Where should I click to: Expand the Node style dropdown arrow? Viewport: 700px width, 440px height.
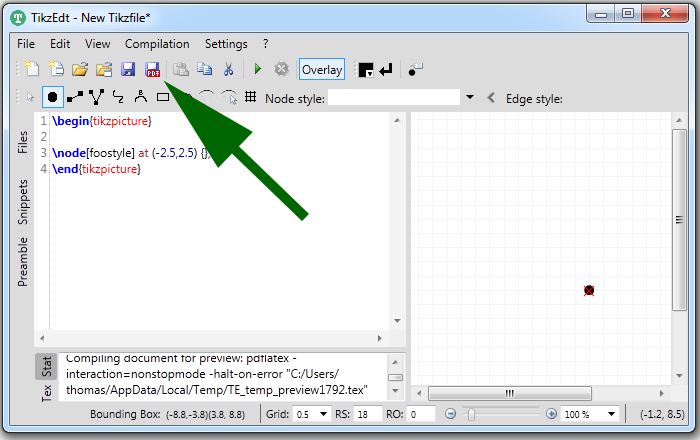tap(470, 97)
